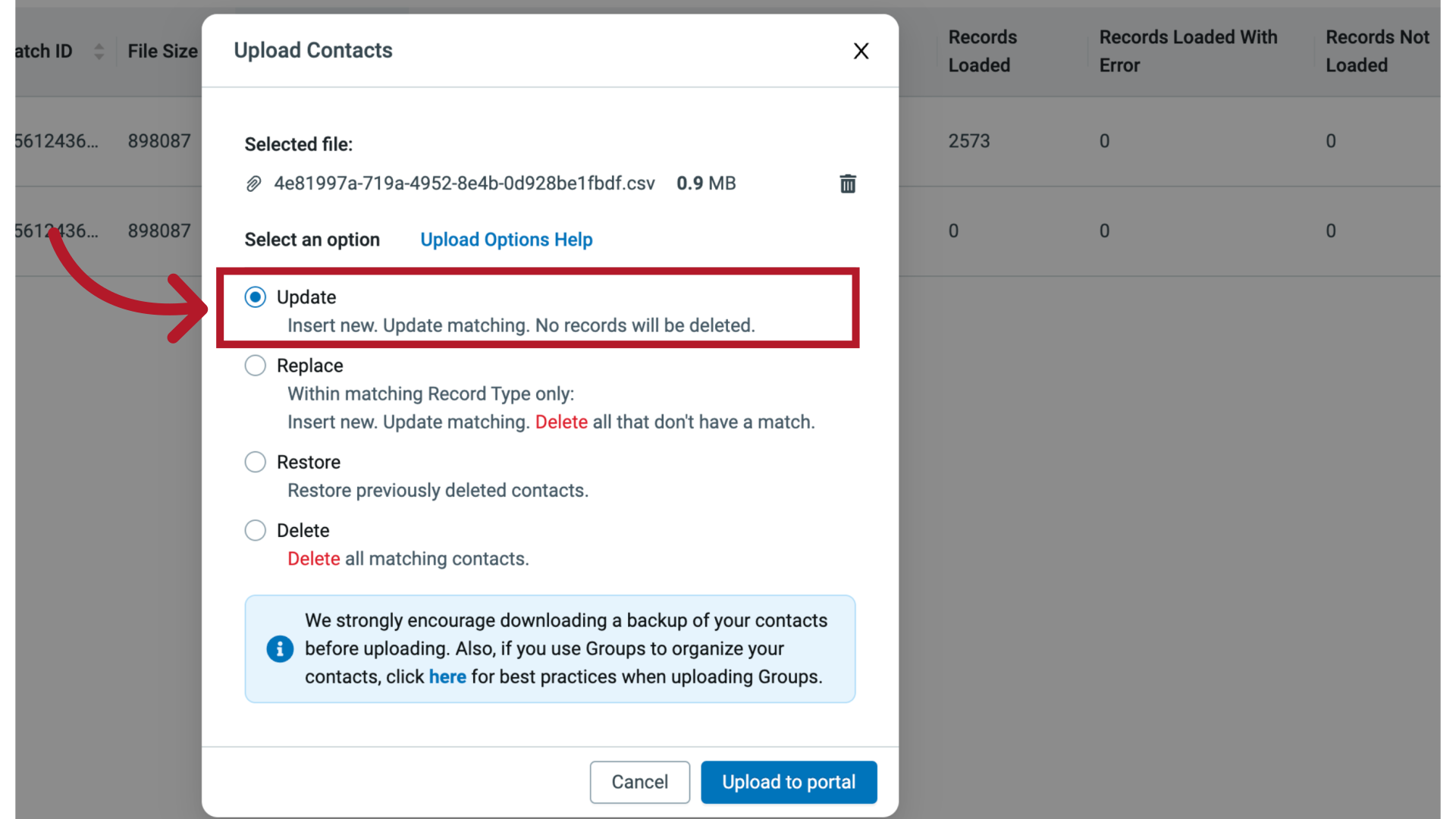Click the Records Loaded column header
The width and height of the screenshot is (1456, 819).
(x=983, y=51)
